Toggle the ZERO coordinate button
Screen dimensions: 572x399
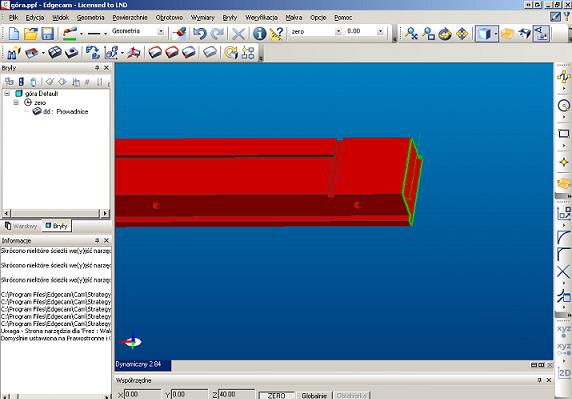pyautogui.click(x=276, y=395)
